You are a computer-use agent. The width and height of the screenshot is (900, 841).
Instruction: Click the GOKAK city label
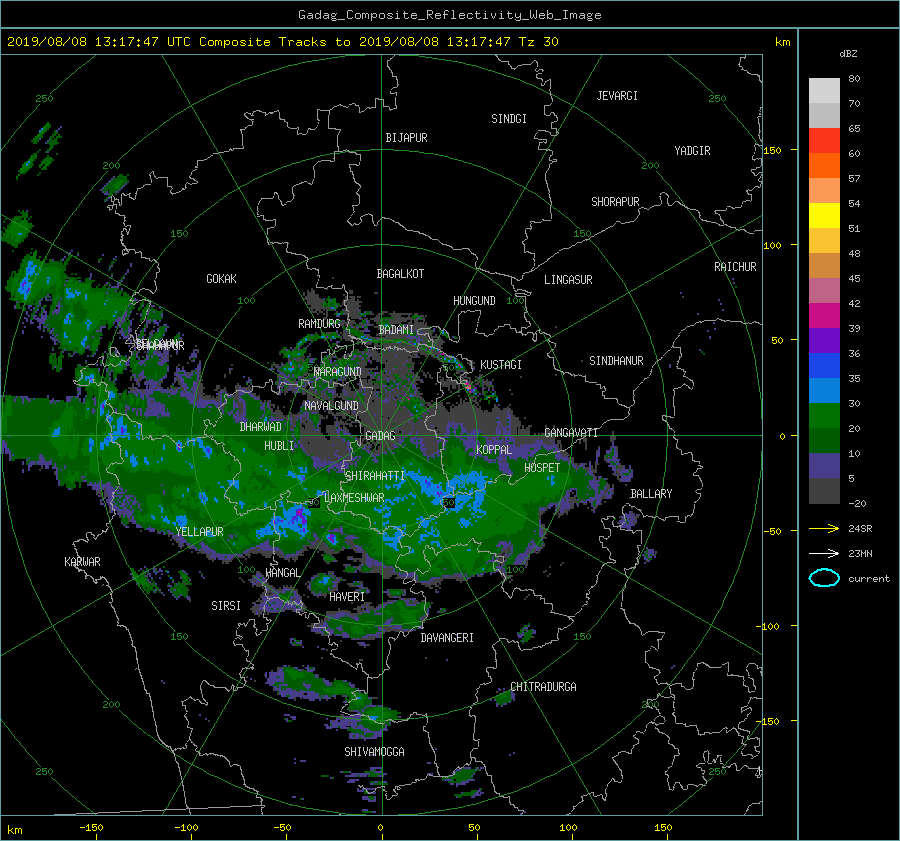point(222,278)
